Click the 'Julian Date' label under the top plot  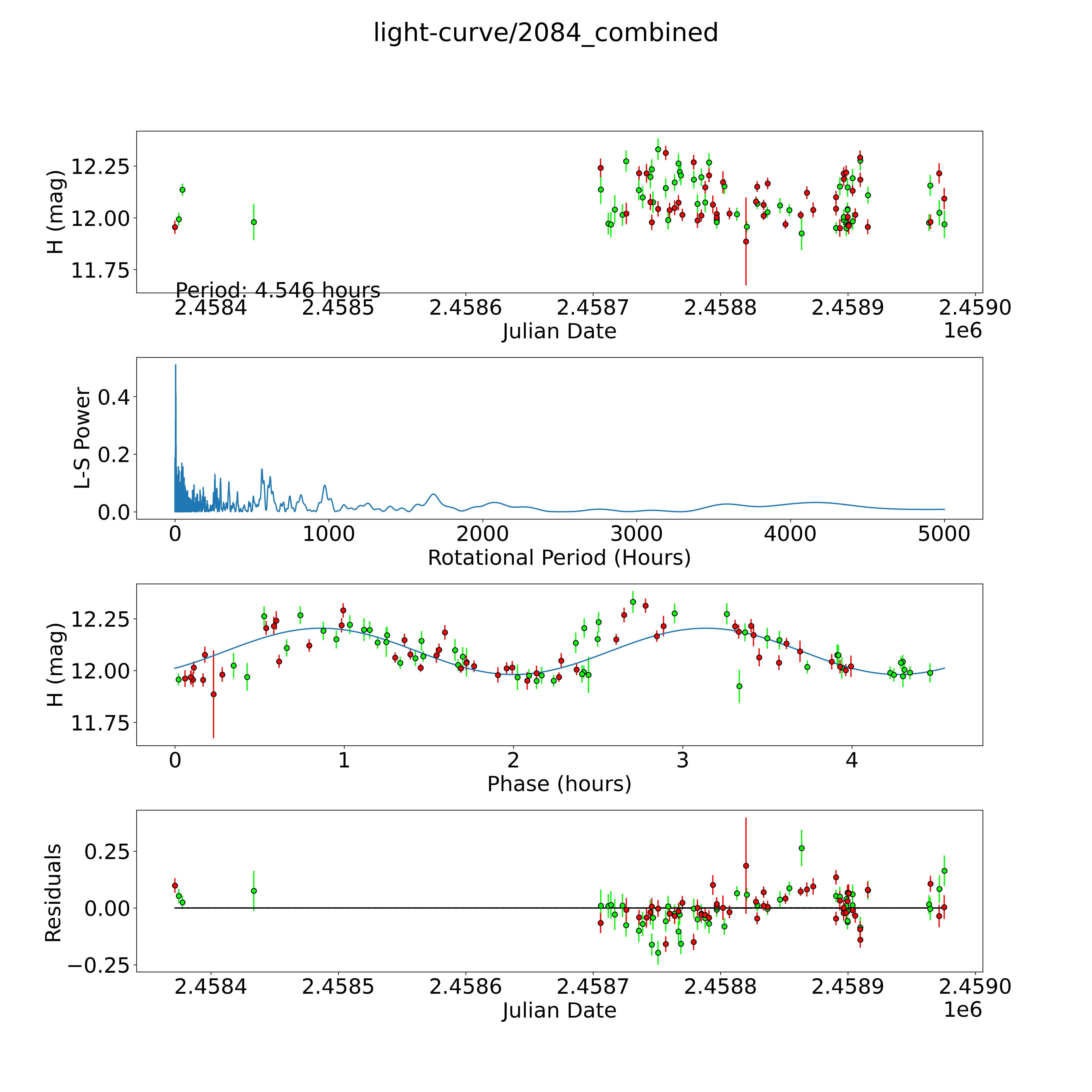click(559, 331)
